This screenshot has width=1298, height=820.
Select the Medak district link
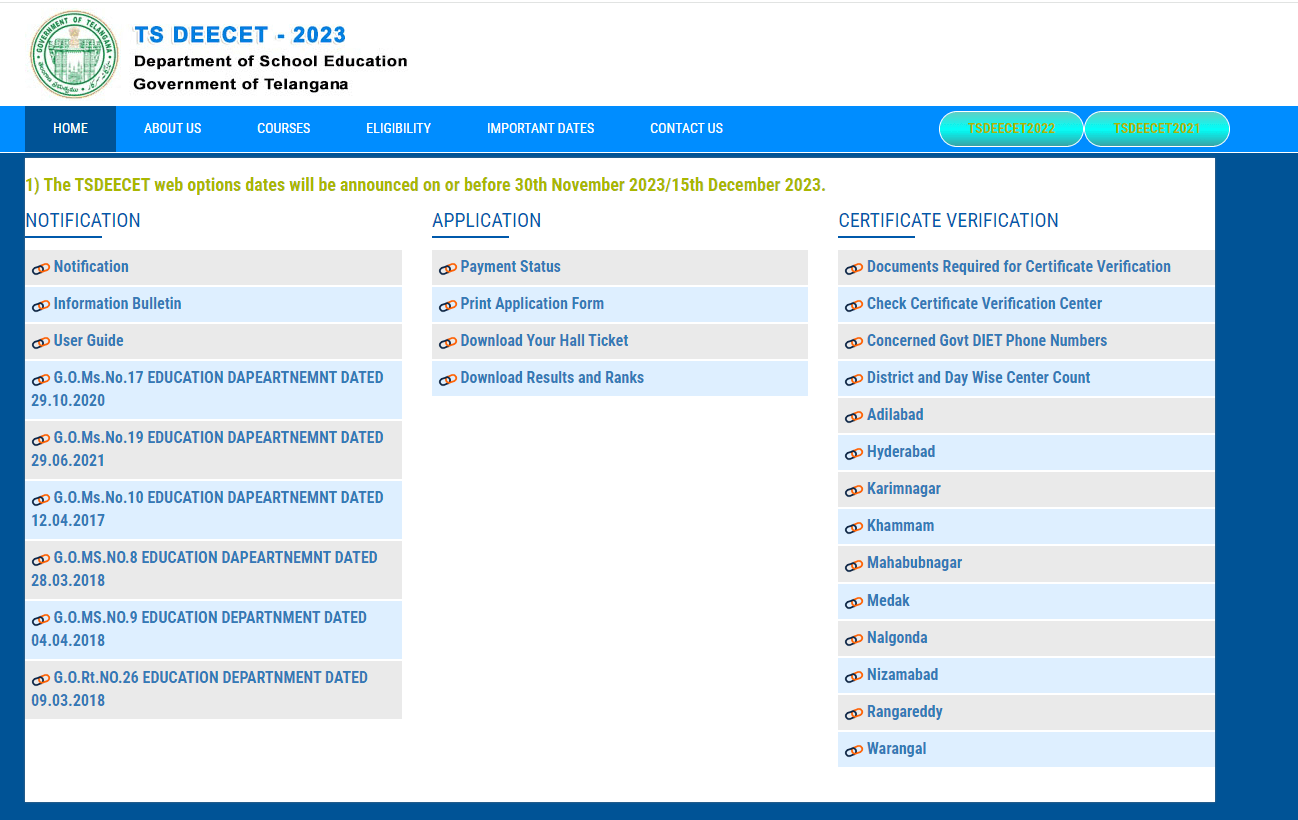(x=888, y=601)
